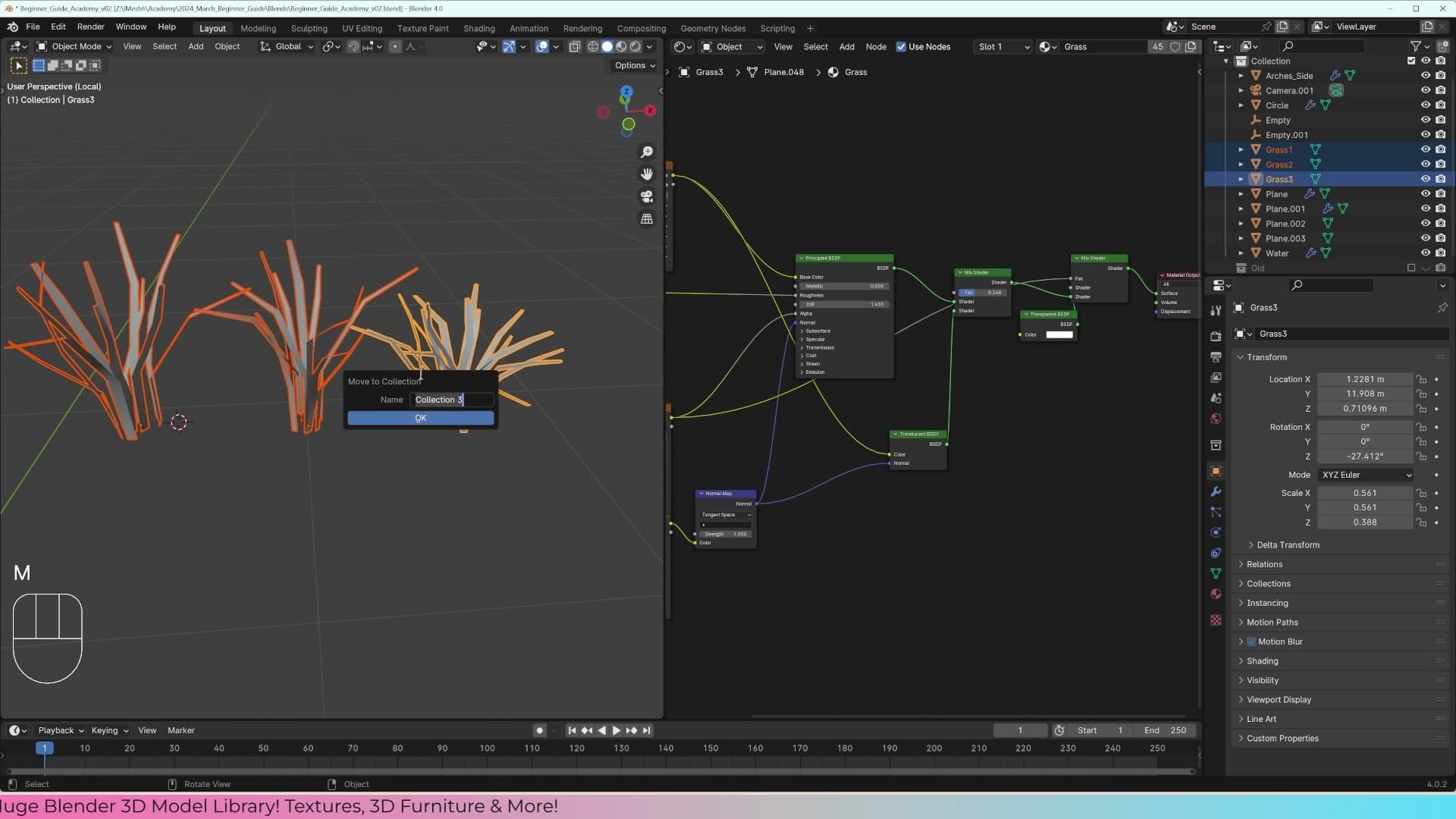The height and width of the screenshot is (819, 1456).
Task: Click the viewport pan hand gizmo
Action: pos(647,174)
